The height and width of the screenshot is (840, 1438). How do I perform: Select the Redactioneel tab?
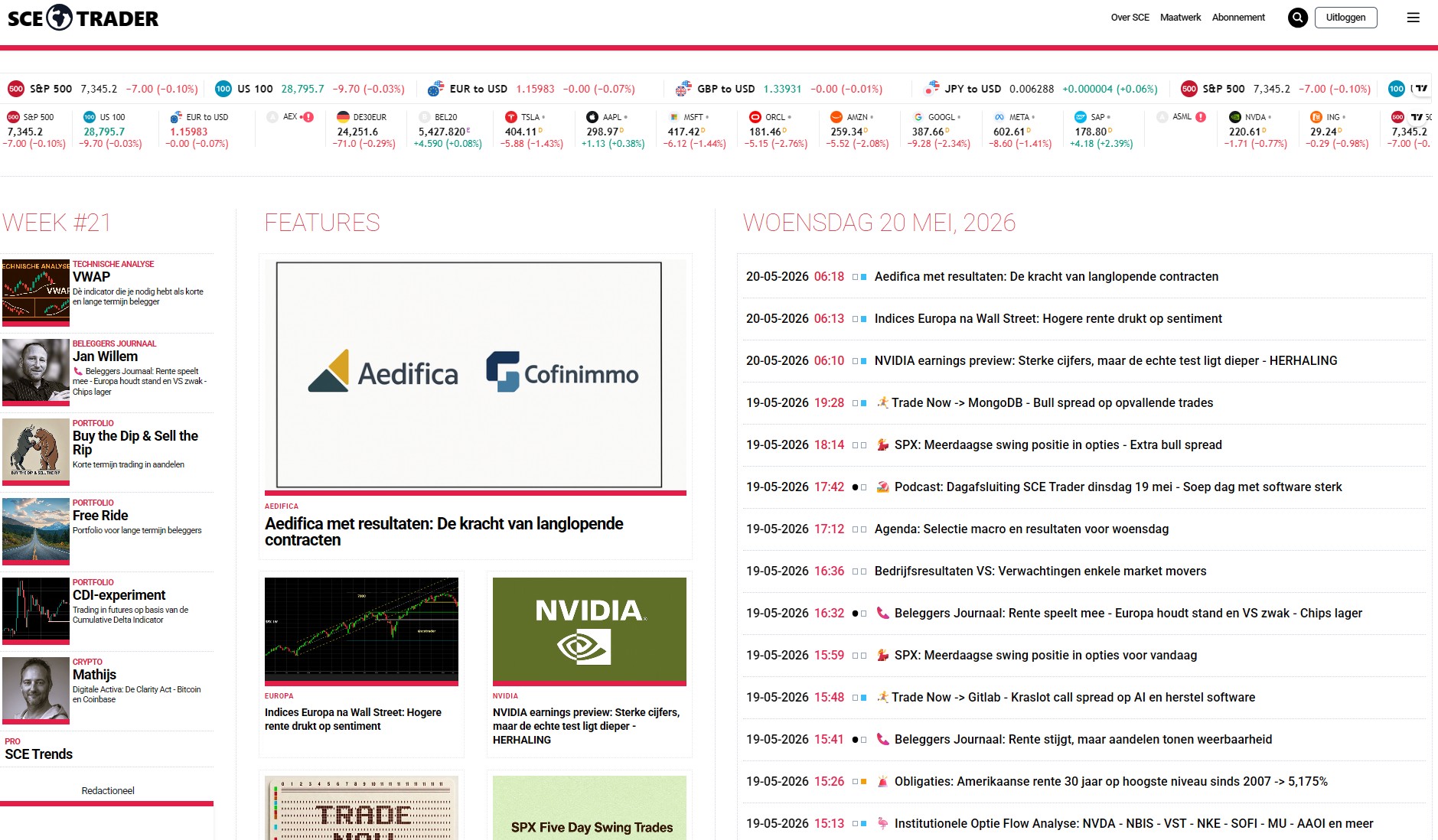(x=107, y=790)
